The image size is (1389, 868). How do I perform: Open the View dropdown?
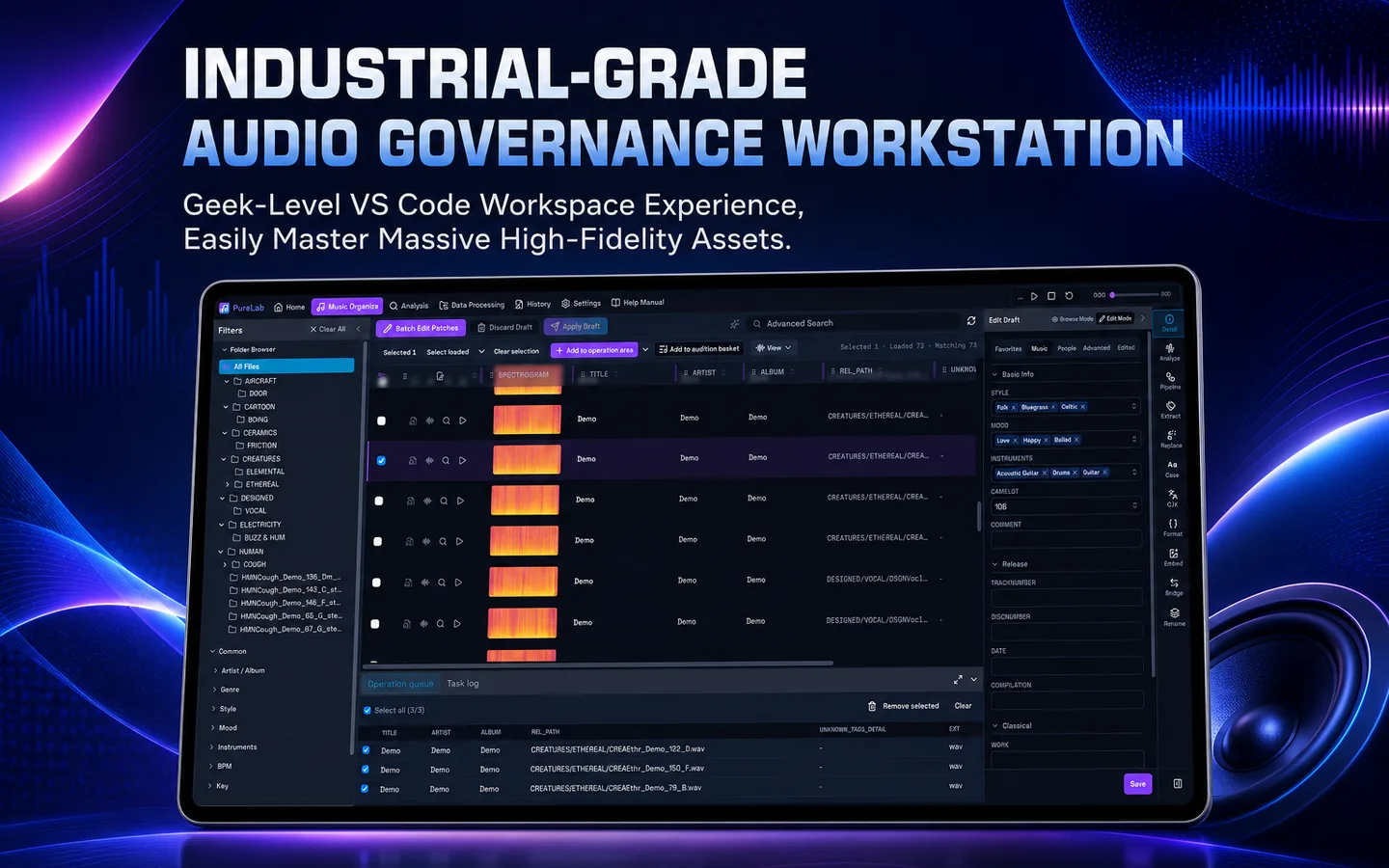point(774,347)
